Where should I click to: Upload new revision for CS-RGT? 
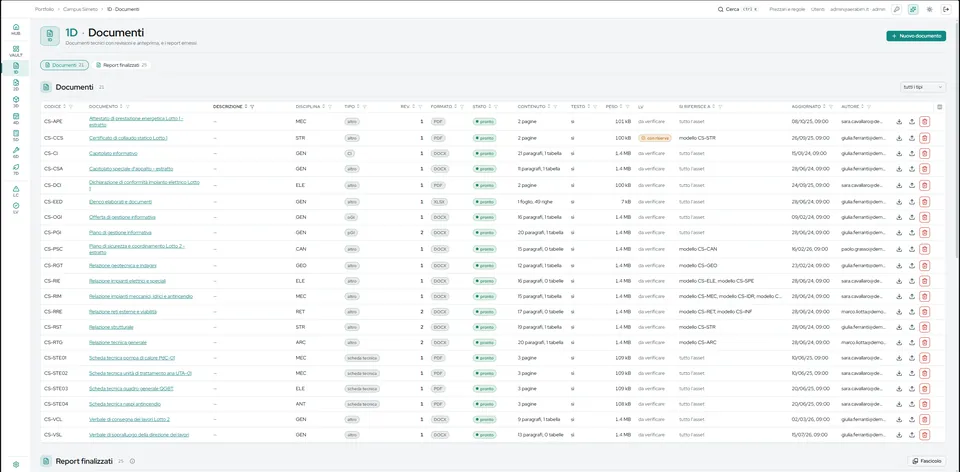[912, 266]
